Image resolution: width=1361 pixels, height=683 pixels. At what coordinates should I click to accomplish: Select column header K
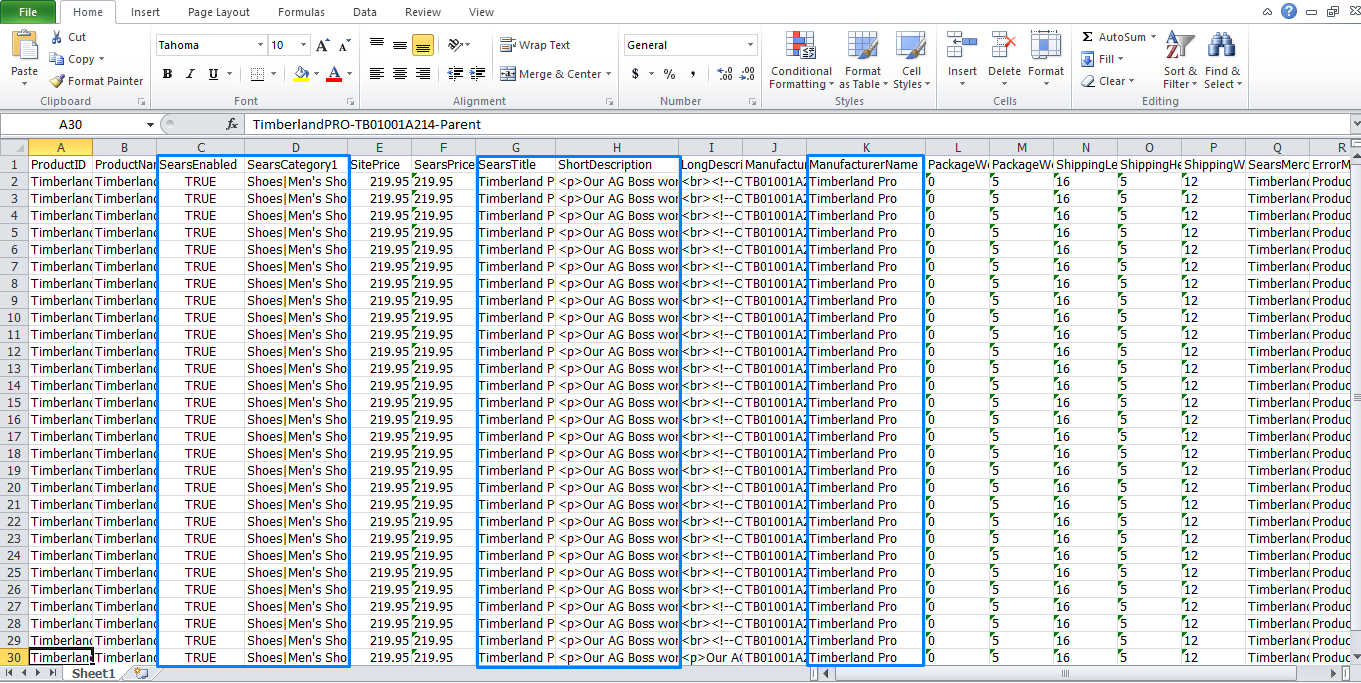[x=866, y=148]
